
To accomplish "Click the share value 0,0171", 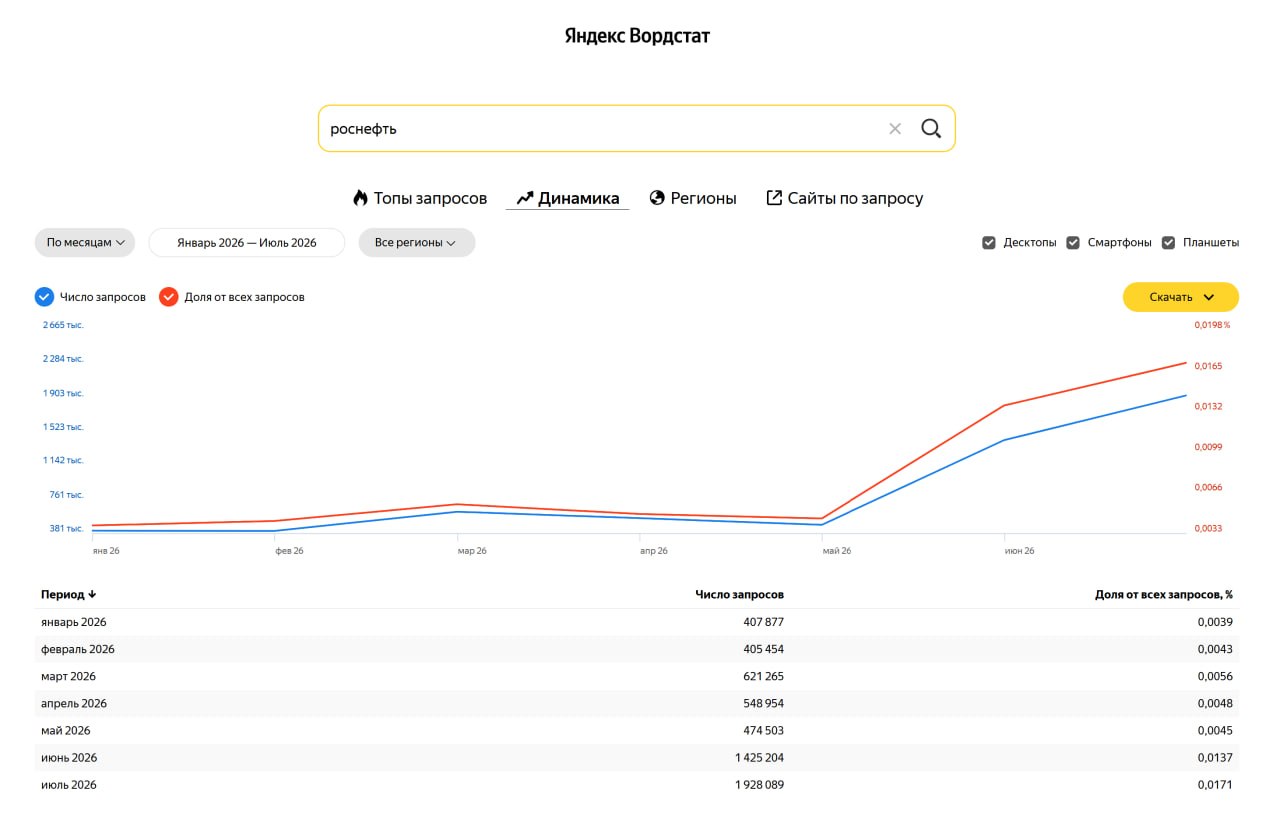I will click(1215, 785).
